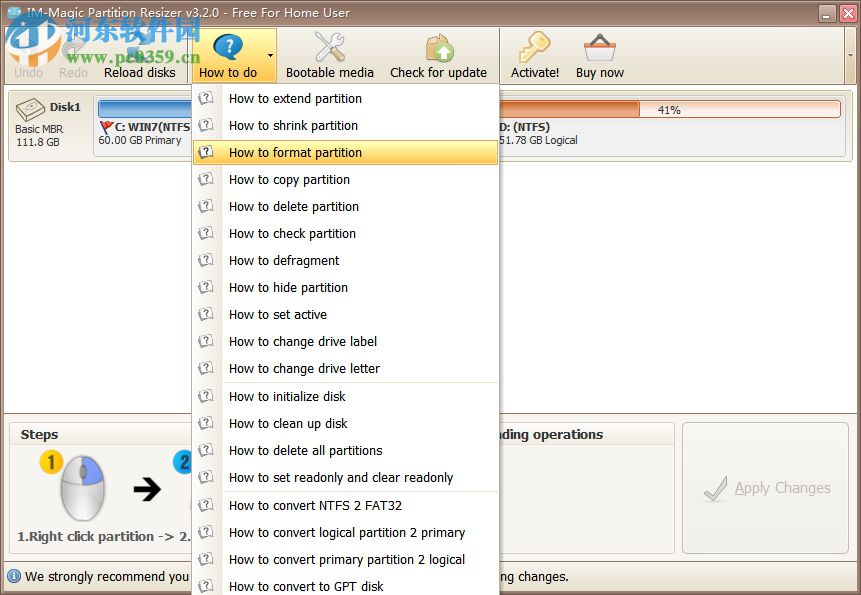The width and height of the screenshot is (861, 595).
Task: Click help icon beside How to extend partition
Action: 206,98
